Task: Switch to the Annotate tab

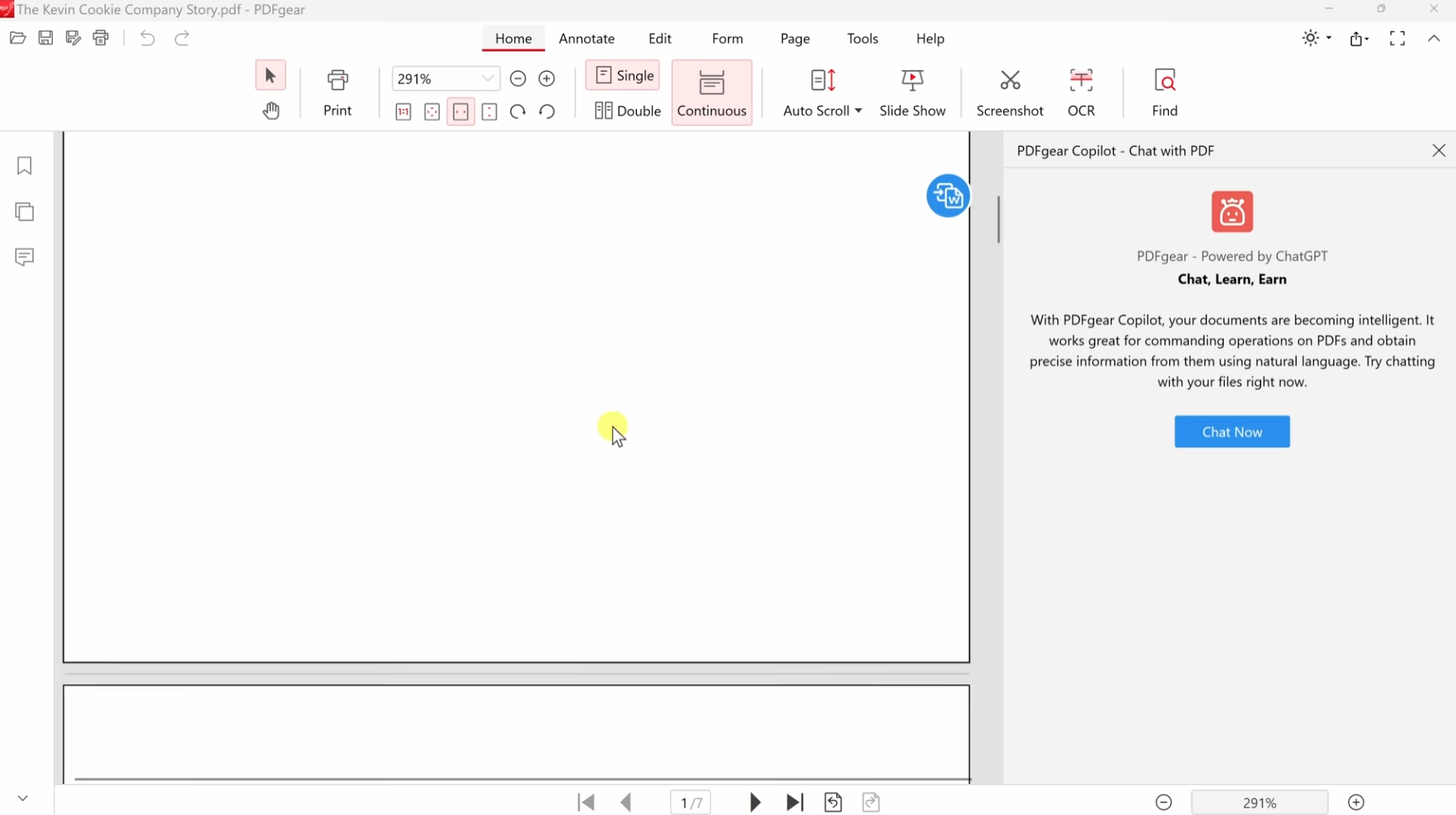Action: (587, 38)
